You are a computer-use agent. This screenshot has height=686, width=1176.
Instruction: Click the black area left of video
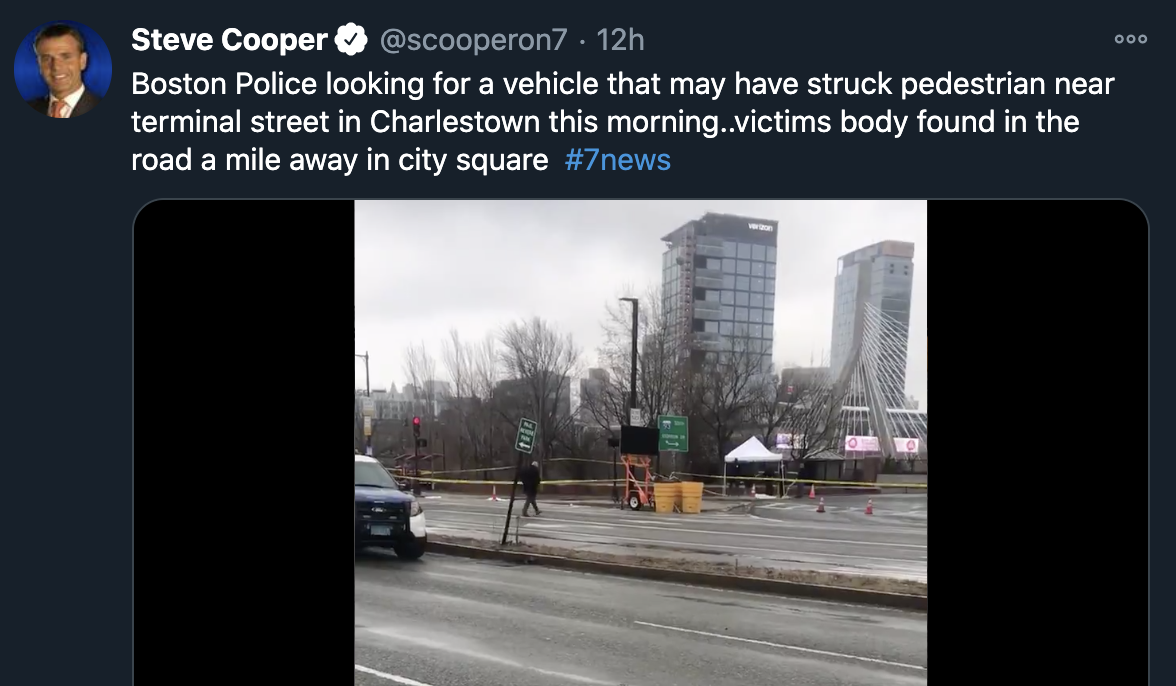(x=244, y=442)
